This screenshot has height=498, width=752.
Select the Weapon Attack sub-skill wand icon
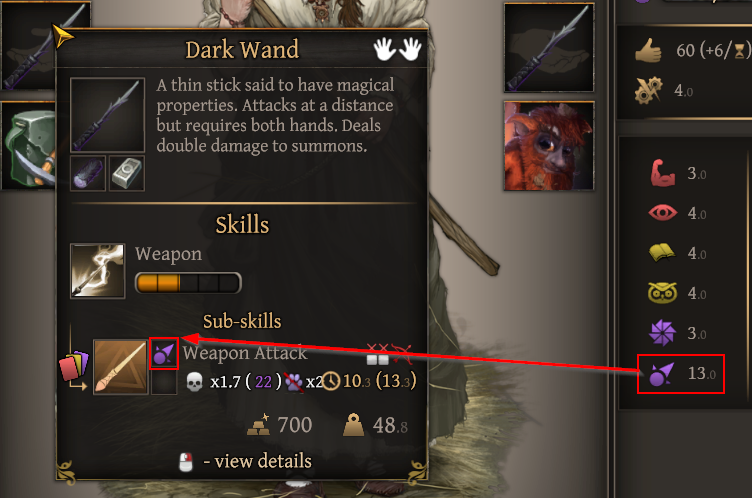point(120,367)
